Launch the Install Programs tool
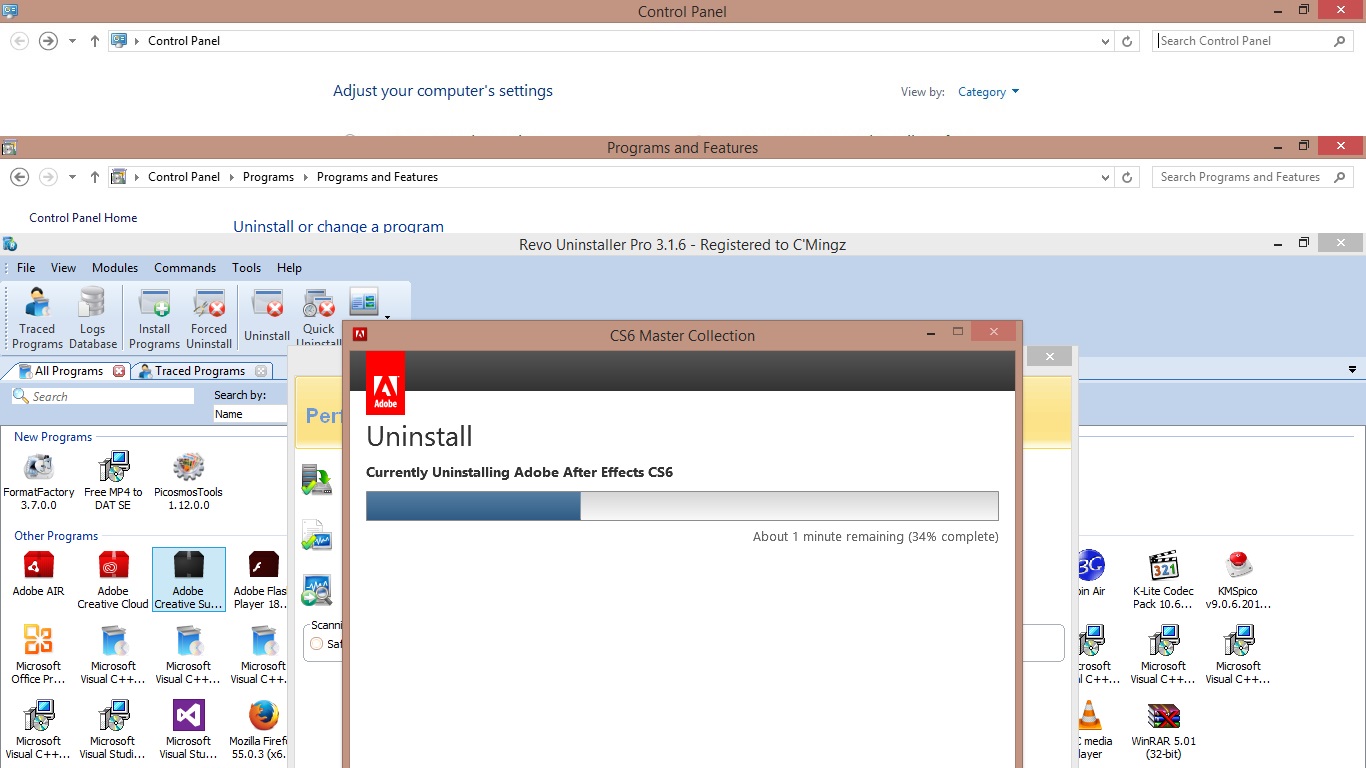 click(153, 316)
